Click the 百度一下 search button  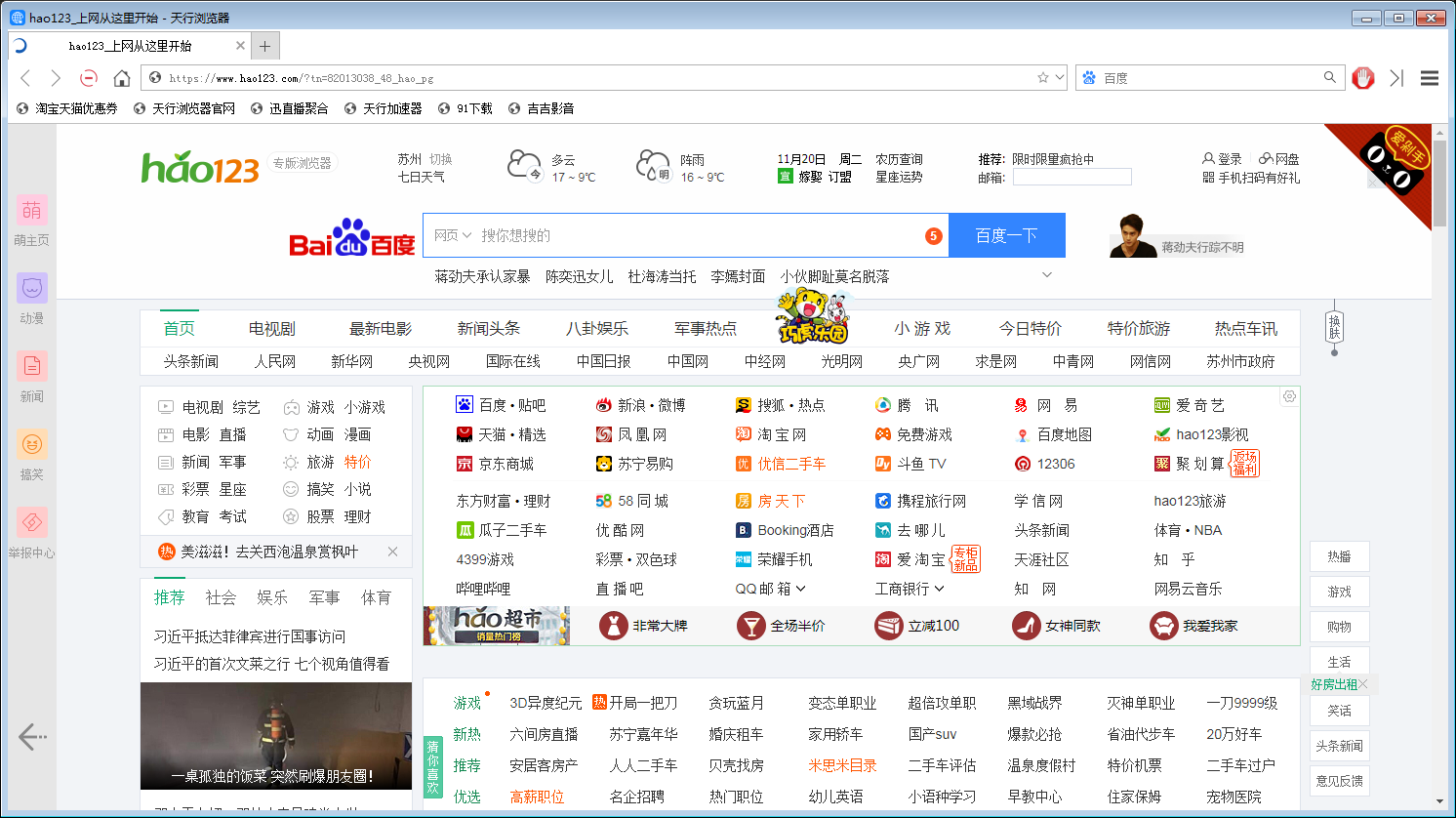tap(1006, 235)
